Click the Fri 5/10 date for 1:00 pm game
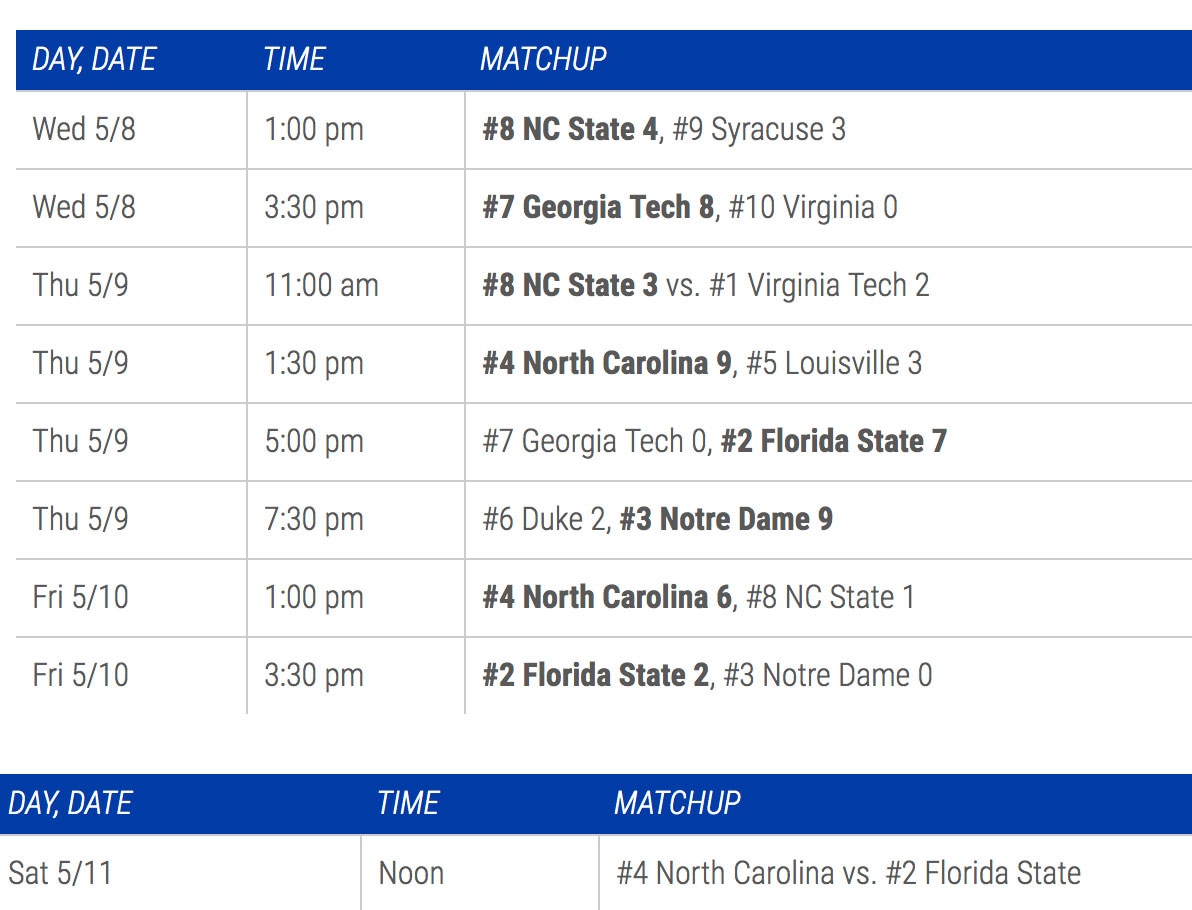 pyautogui.click(x=80, y=597)
